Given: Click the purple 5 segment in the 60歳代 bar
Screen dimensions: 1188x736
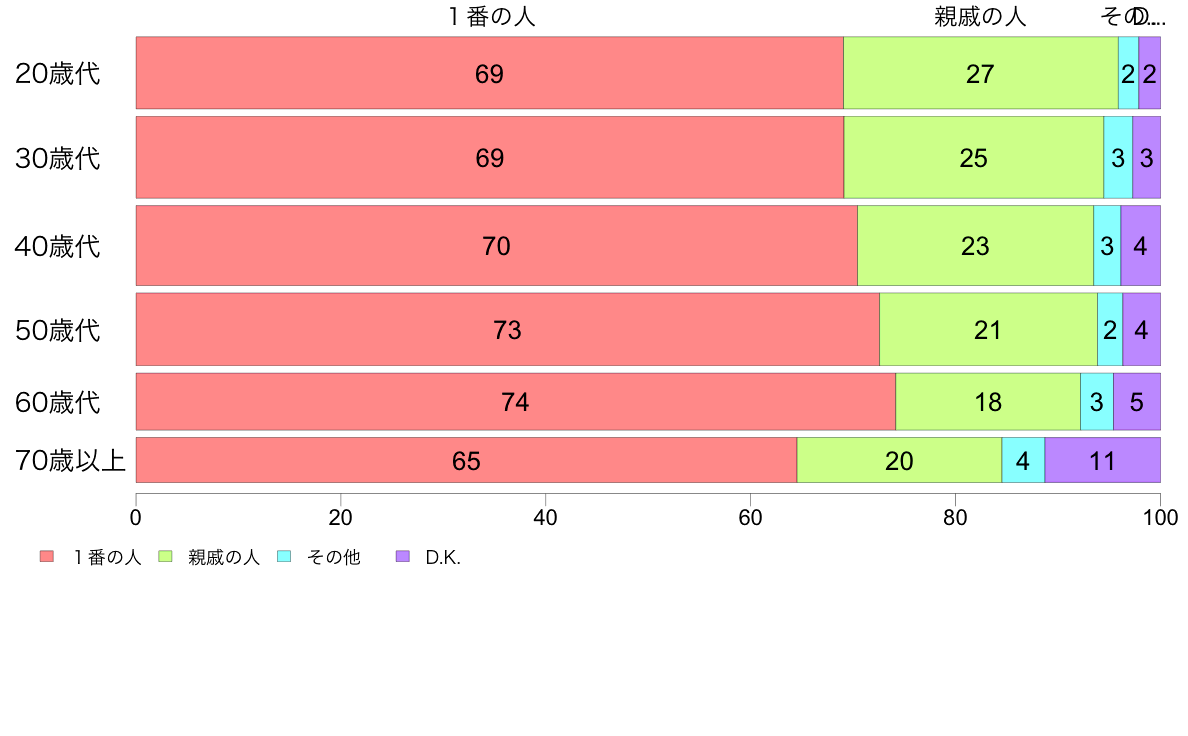Looking at the screenshot, I should [x=1137, y=402].
